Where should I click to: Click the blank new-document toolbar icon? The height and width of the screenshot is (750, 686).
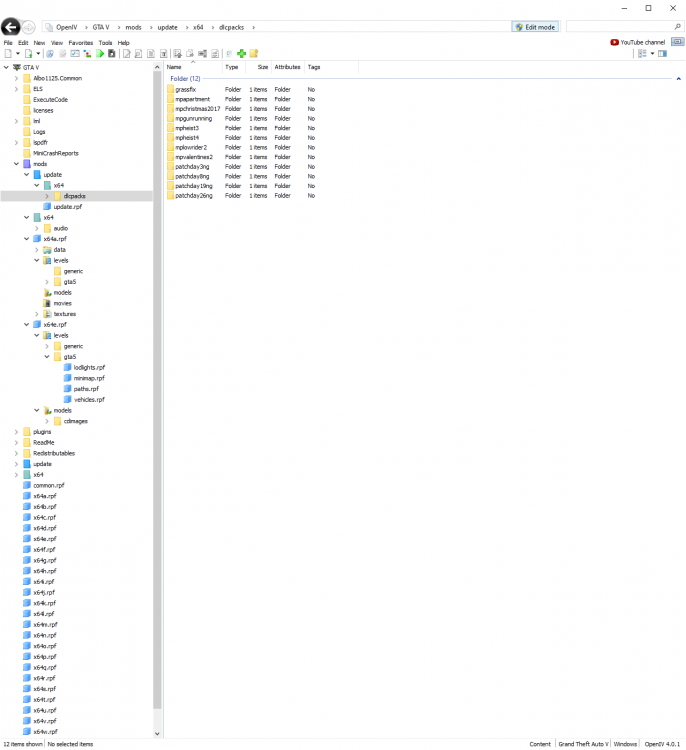coord(8,54)
